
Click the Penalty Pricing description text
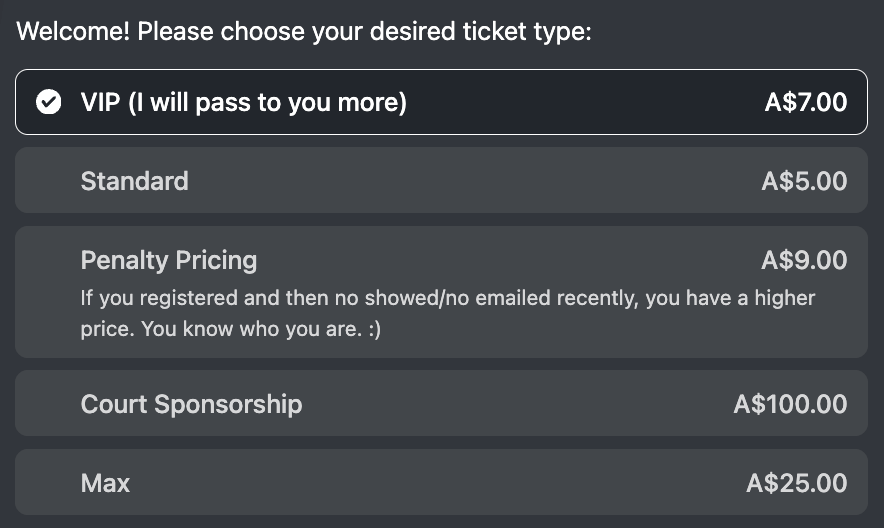pos(447,298)
